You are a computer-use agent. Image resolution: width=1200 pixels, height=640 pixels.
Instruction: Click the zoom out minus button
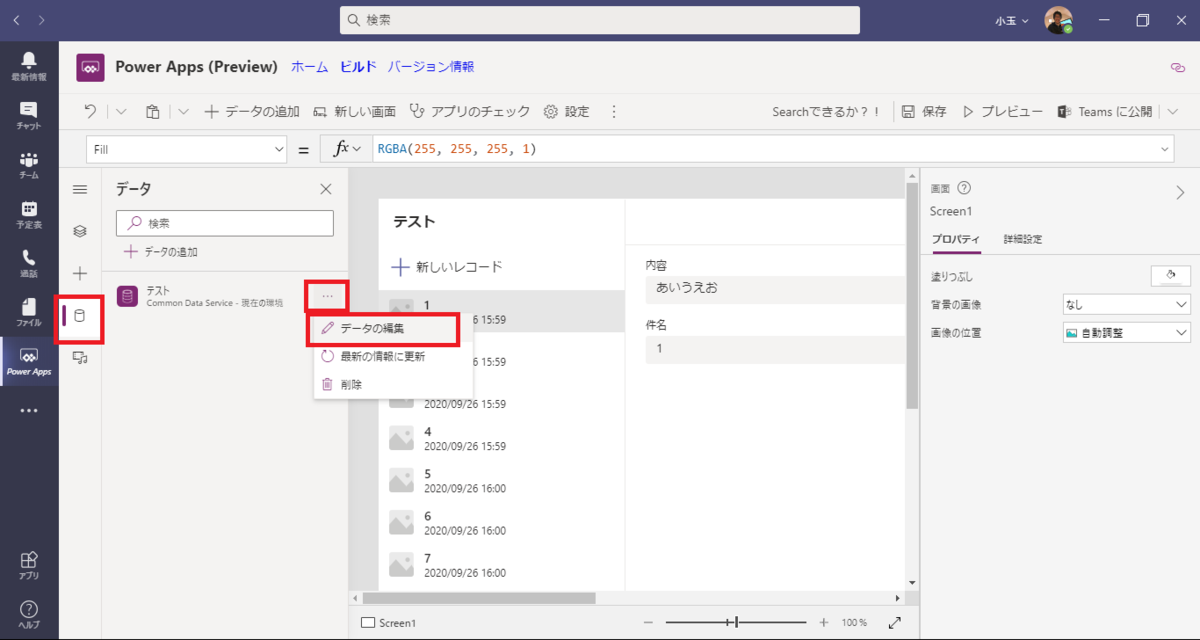648,622
